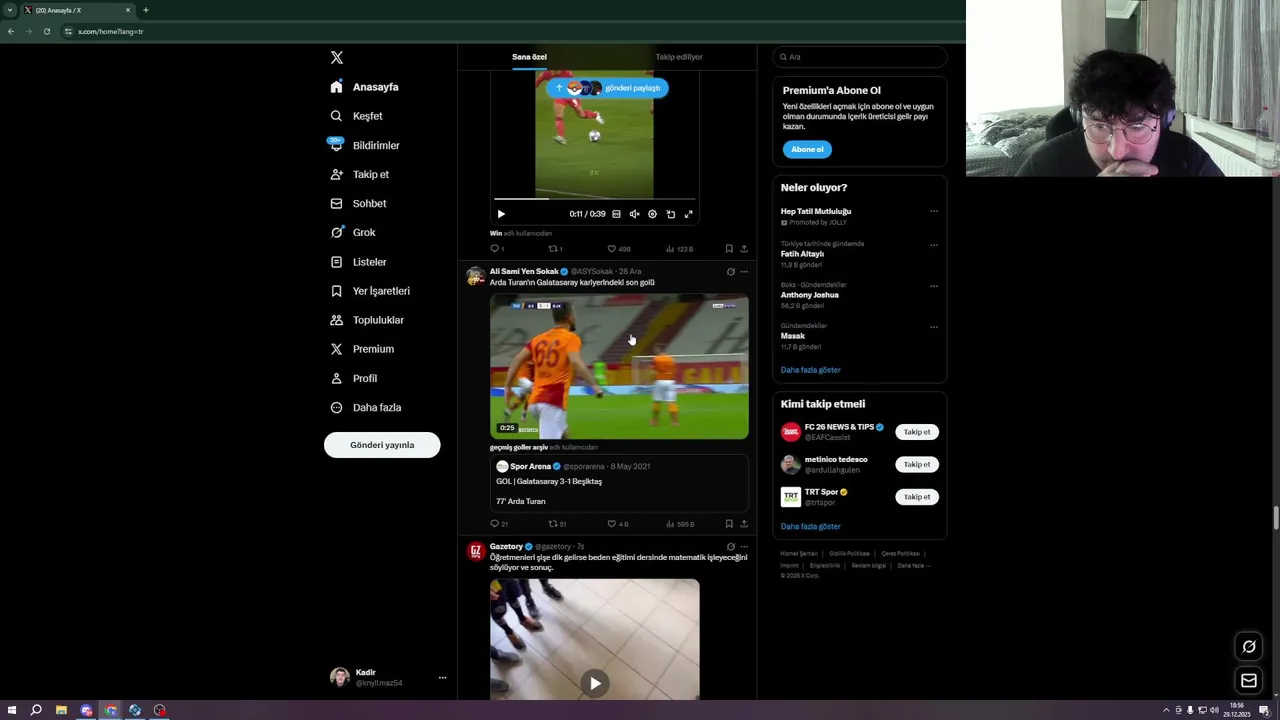Image resolution: width=1280 pixels, height=720 pixels.
Task: Open Yer İşaretleri bookmarks
Action: point(370,291)
